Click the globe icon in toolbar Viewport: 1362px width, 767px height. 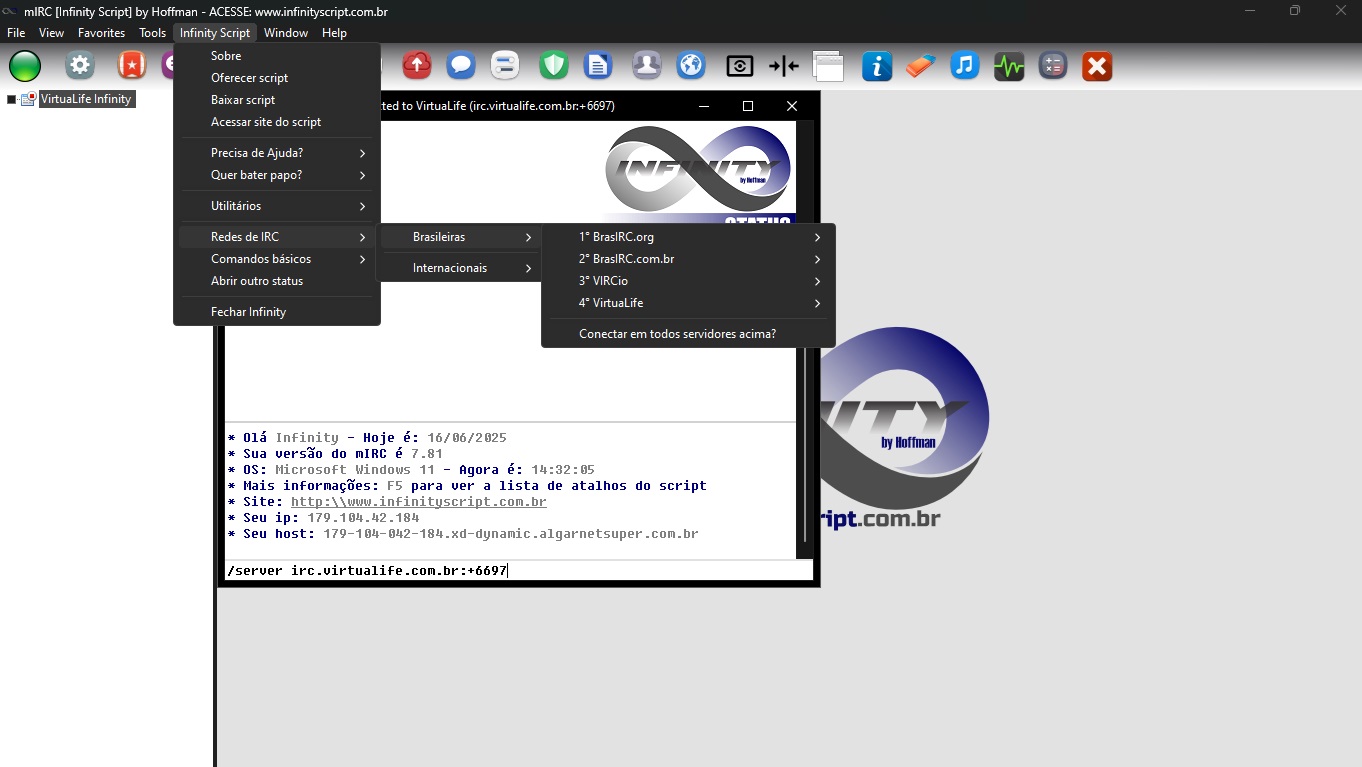tap(691, 66)
